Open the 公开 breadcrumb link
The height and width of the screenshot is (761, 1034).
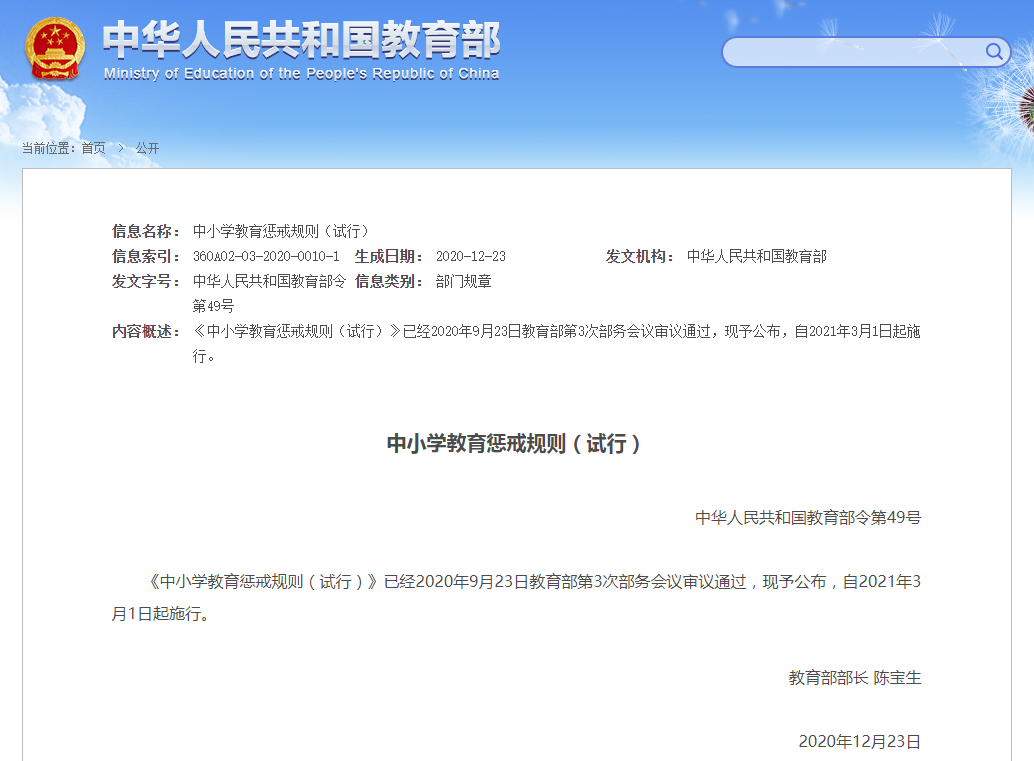(147, 148)
